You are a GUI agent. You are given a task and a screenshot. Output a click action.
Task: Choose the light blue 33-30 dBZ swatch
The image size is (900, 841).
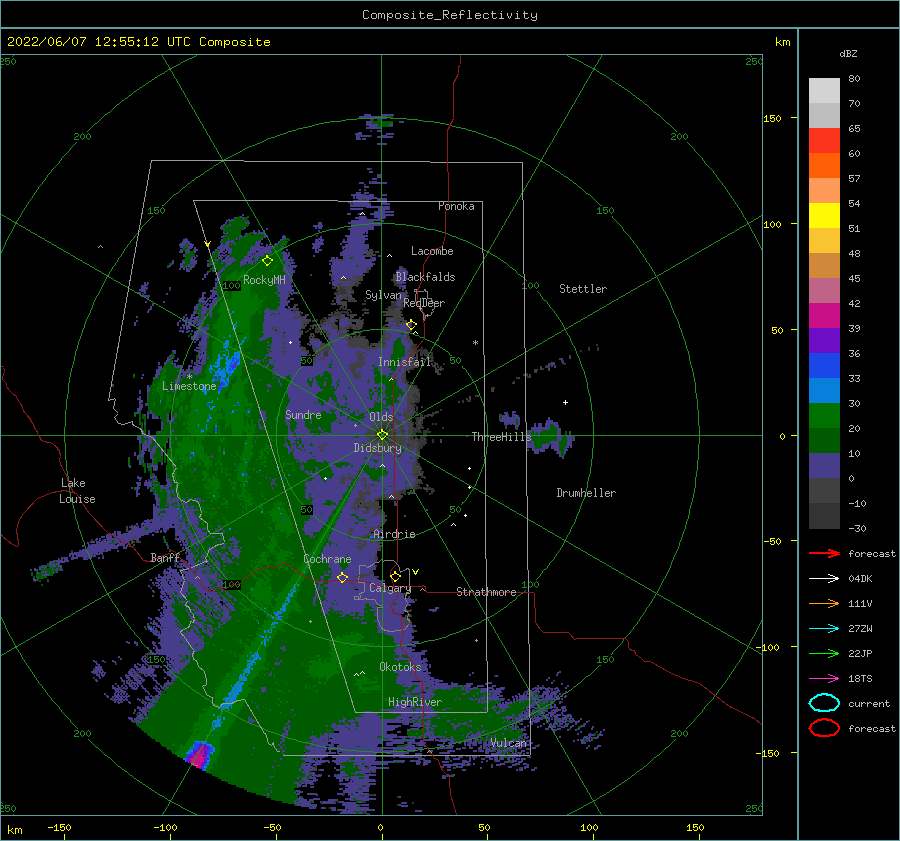pyautogui.click(x=824, y=390)
